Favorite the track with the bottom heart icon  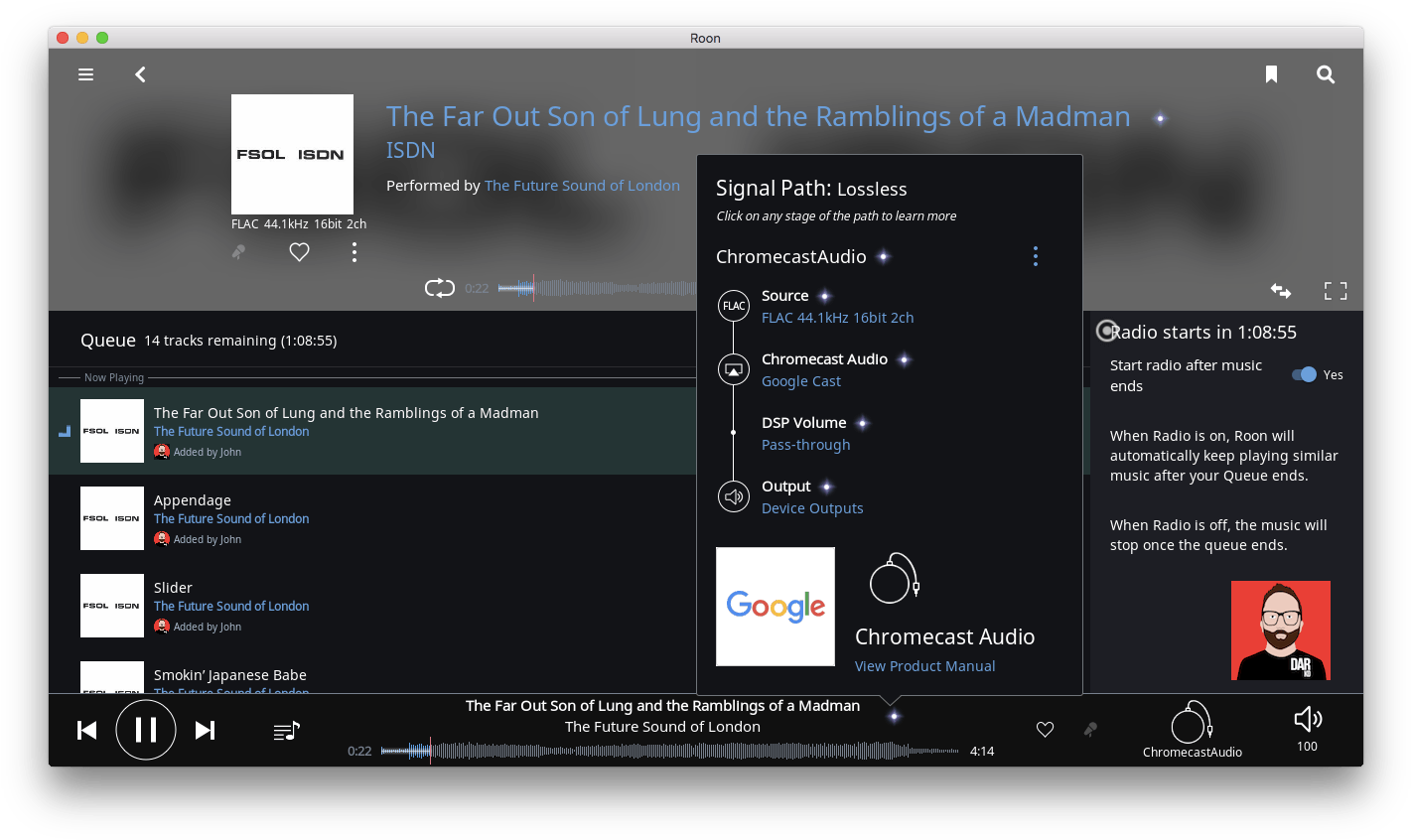click(x=1045, y=729)
